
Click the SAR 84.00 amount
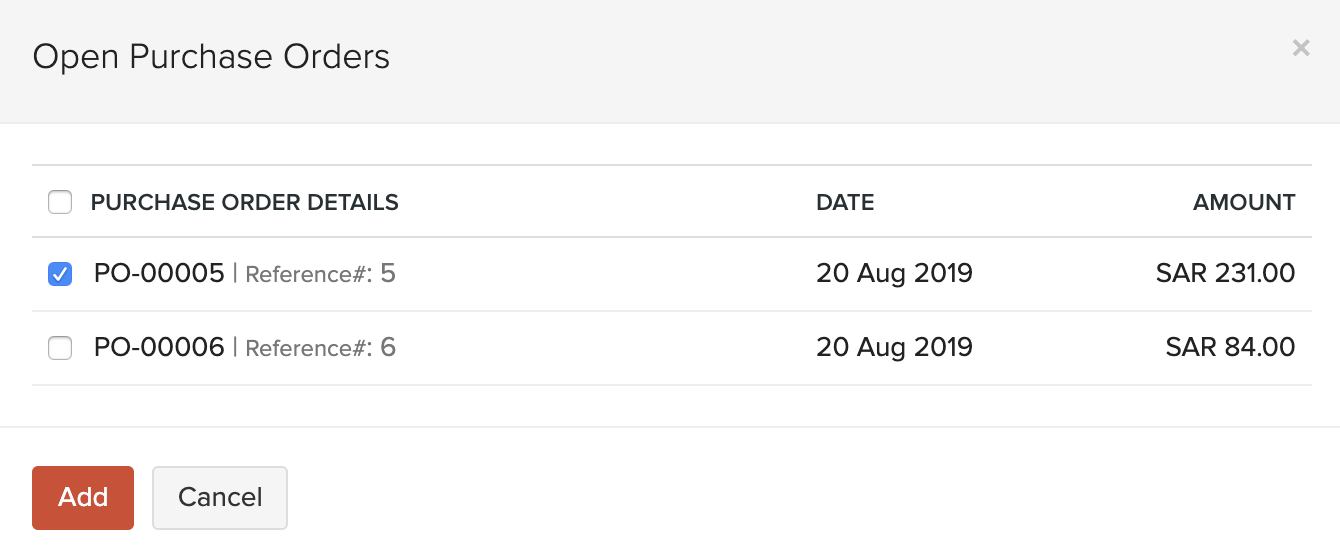coord(1230,347)
